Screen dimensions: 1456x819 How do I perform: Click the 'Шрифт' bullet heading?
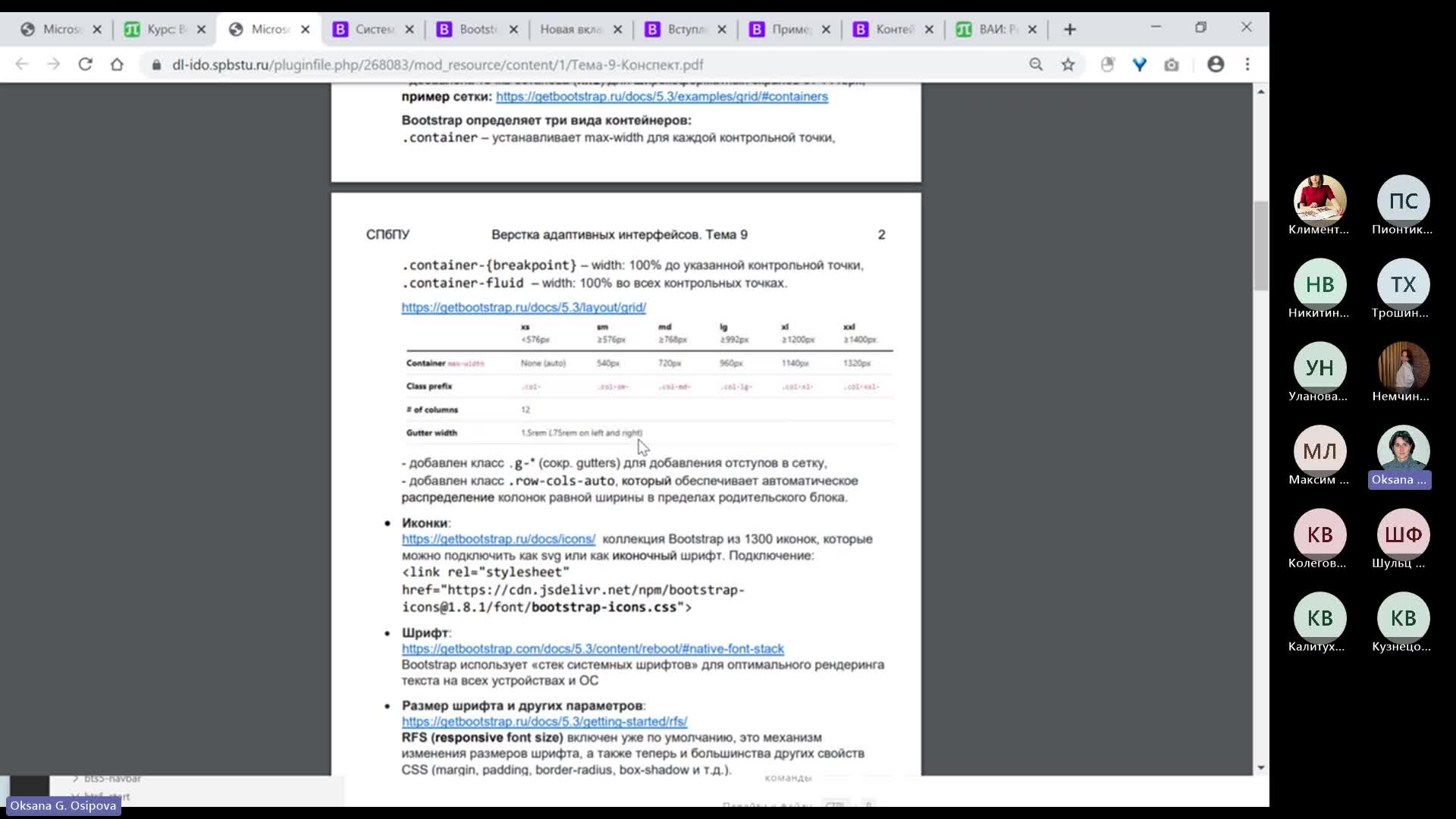pyautogui.click(x=425, y=632)
